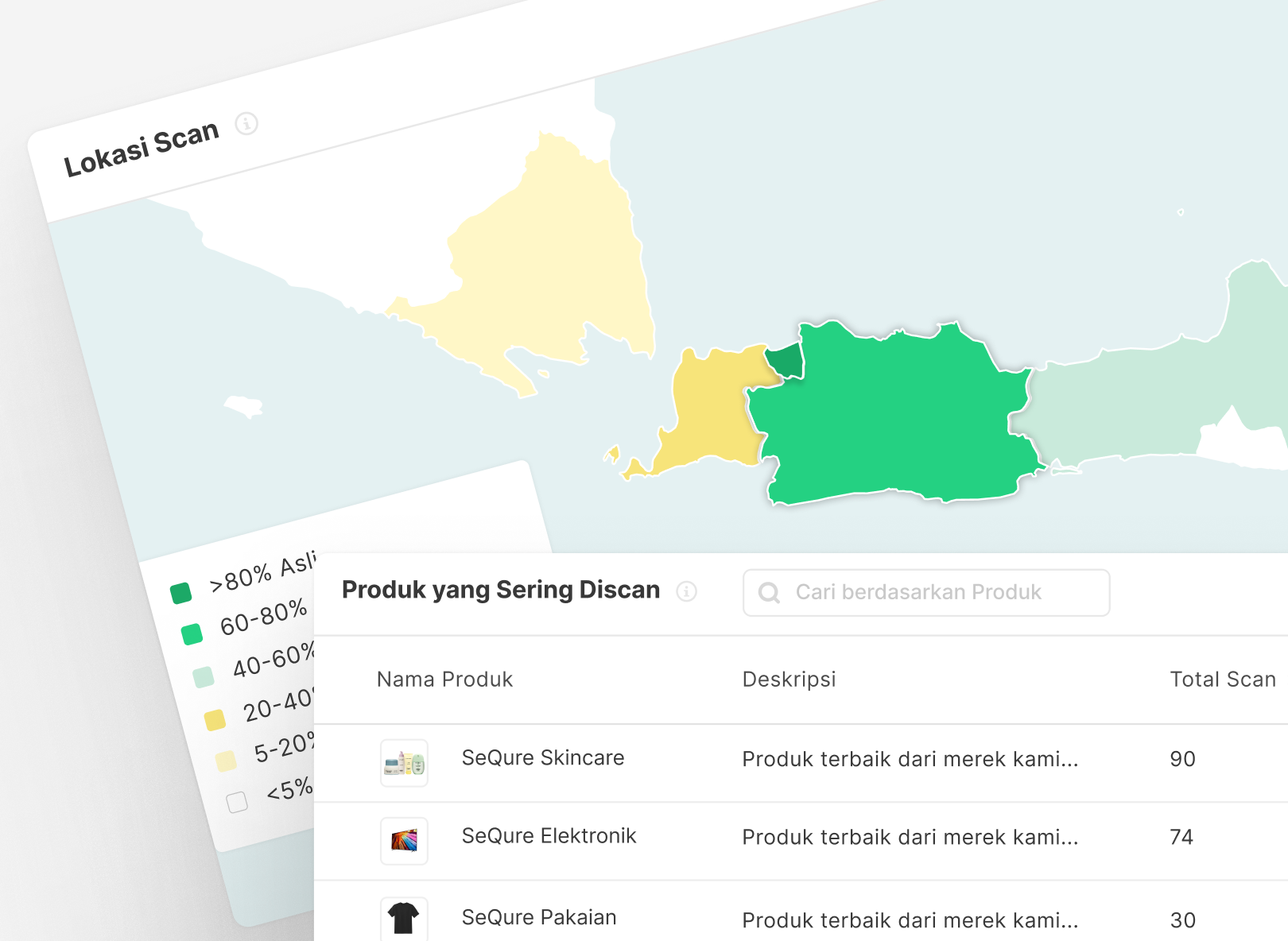This screenshot has width=1288, height=941.
Task: Select the 20-40% yellow legend swatch
Action: click(215, 720)
